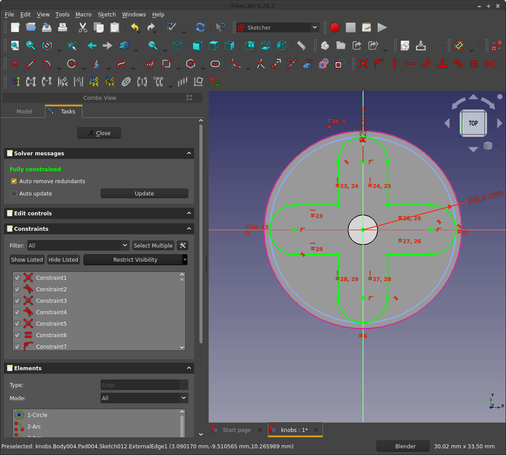The height and width of the screenshot is (455, 506).
Task: Uncheck Constraint1 in constraints list
Action: tap(17, 277)
